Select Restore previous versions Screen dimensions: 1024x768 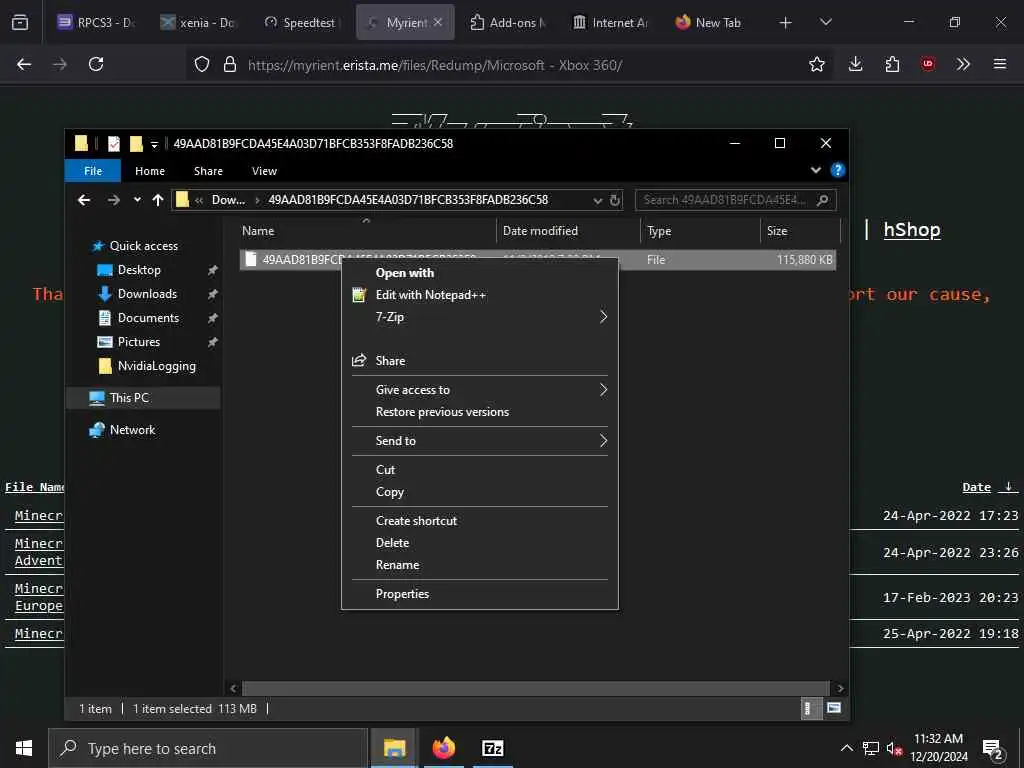[480, 411]
